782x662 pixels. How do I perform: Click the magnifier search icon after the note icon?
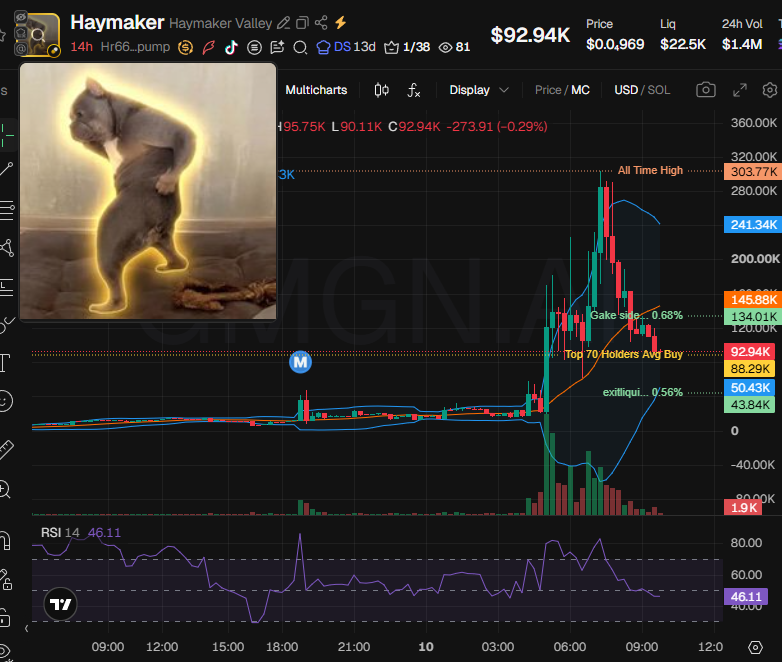coord(300,47)
